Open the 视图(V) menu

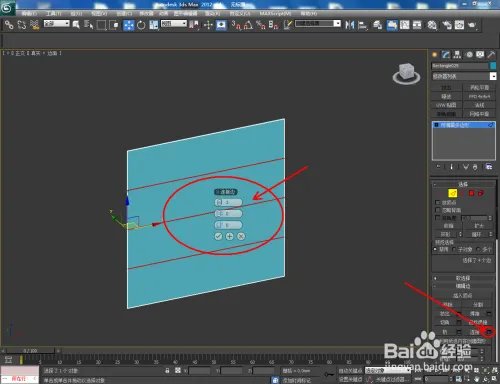click(99, 13)
